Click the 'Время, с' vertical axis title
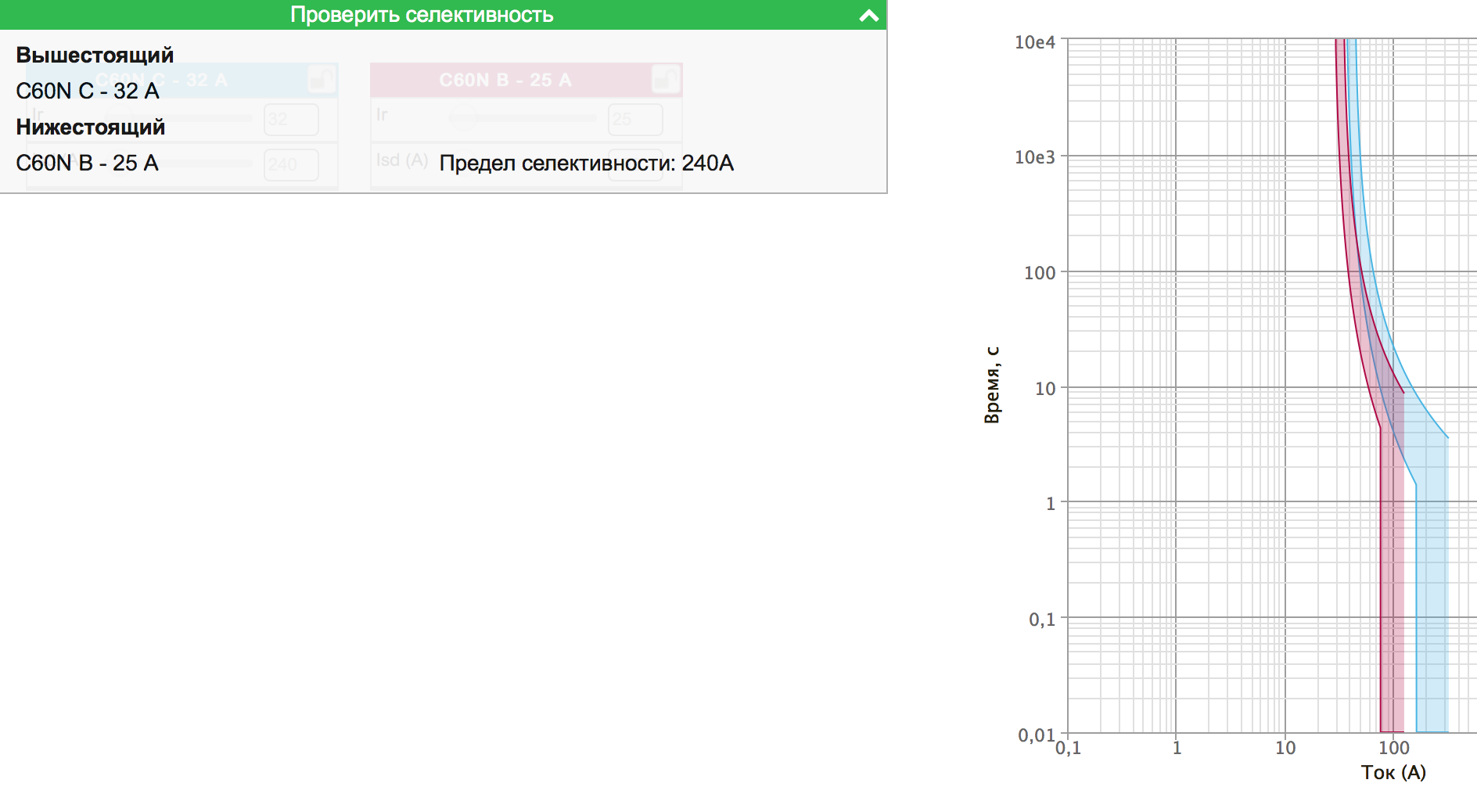1477x812 pixels. coord(991,385)
